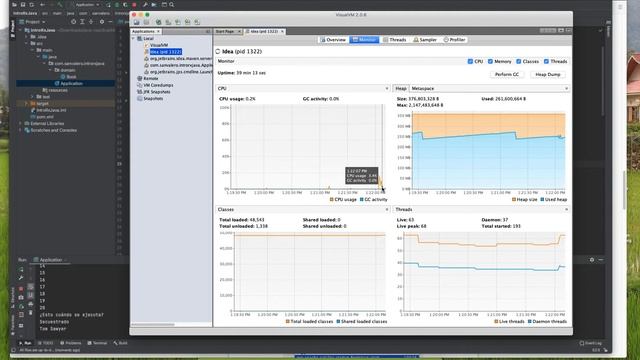Screen dimensions: 640x360
Task: Click Project panel locate target icon
Action: [73, 22]
